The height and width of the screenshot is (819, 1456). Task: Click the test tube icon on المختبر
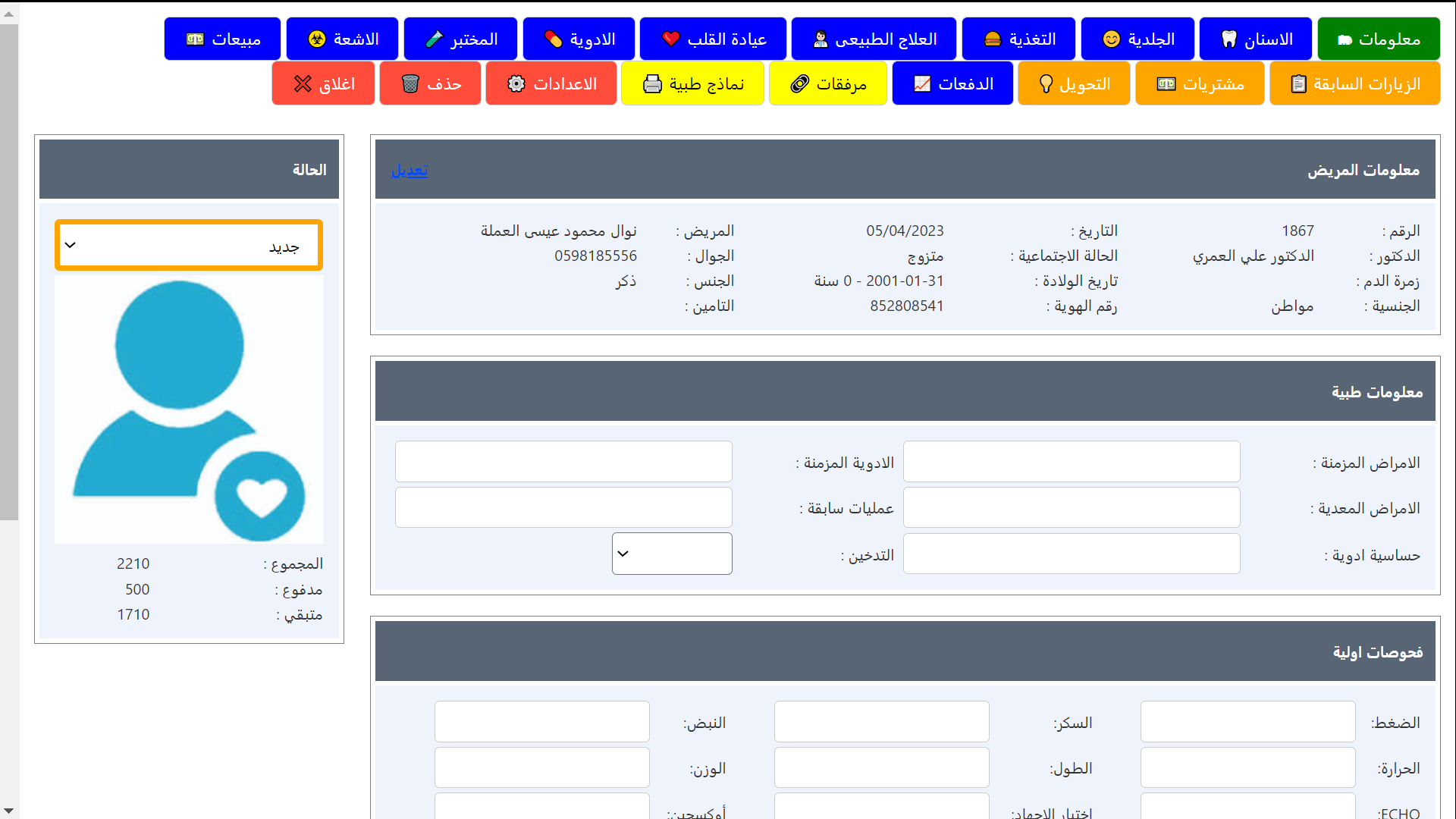coord(434,39)
